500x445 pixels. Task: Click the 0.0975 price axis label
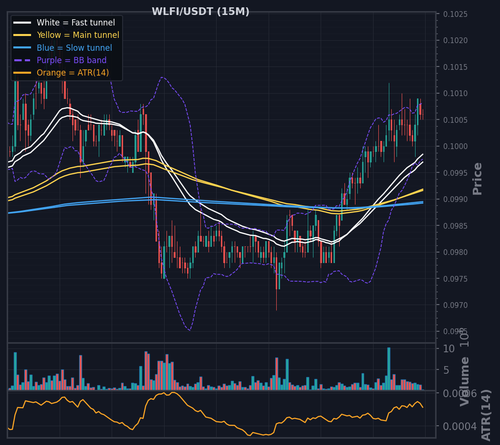coord(455,279)
